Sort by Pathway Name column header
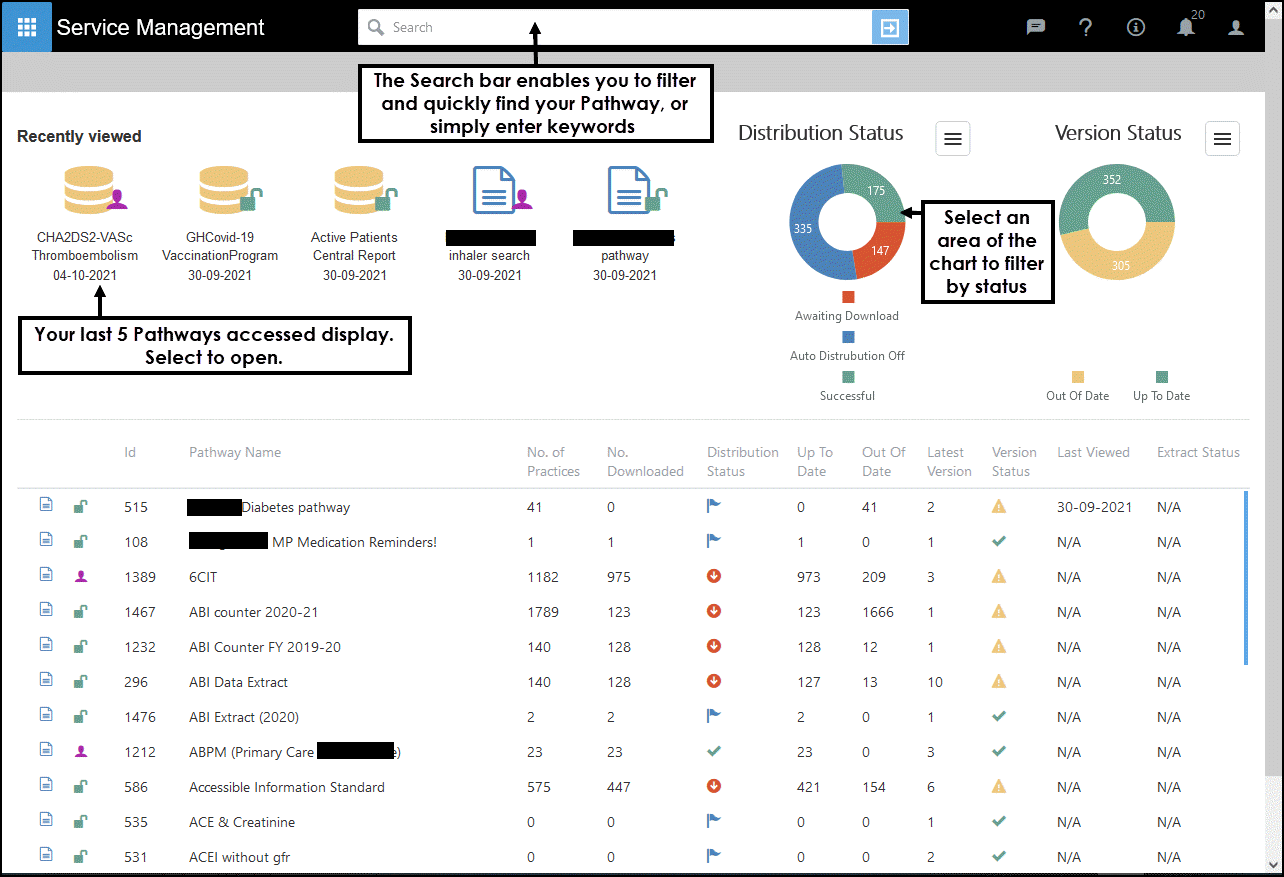This screenshot has height=877, width=1284. (x=235, y=452)
